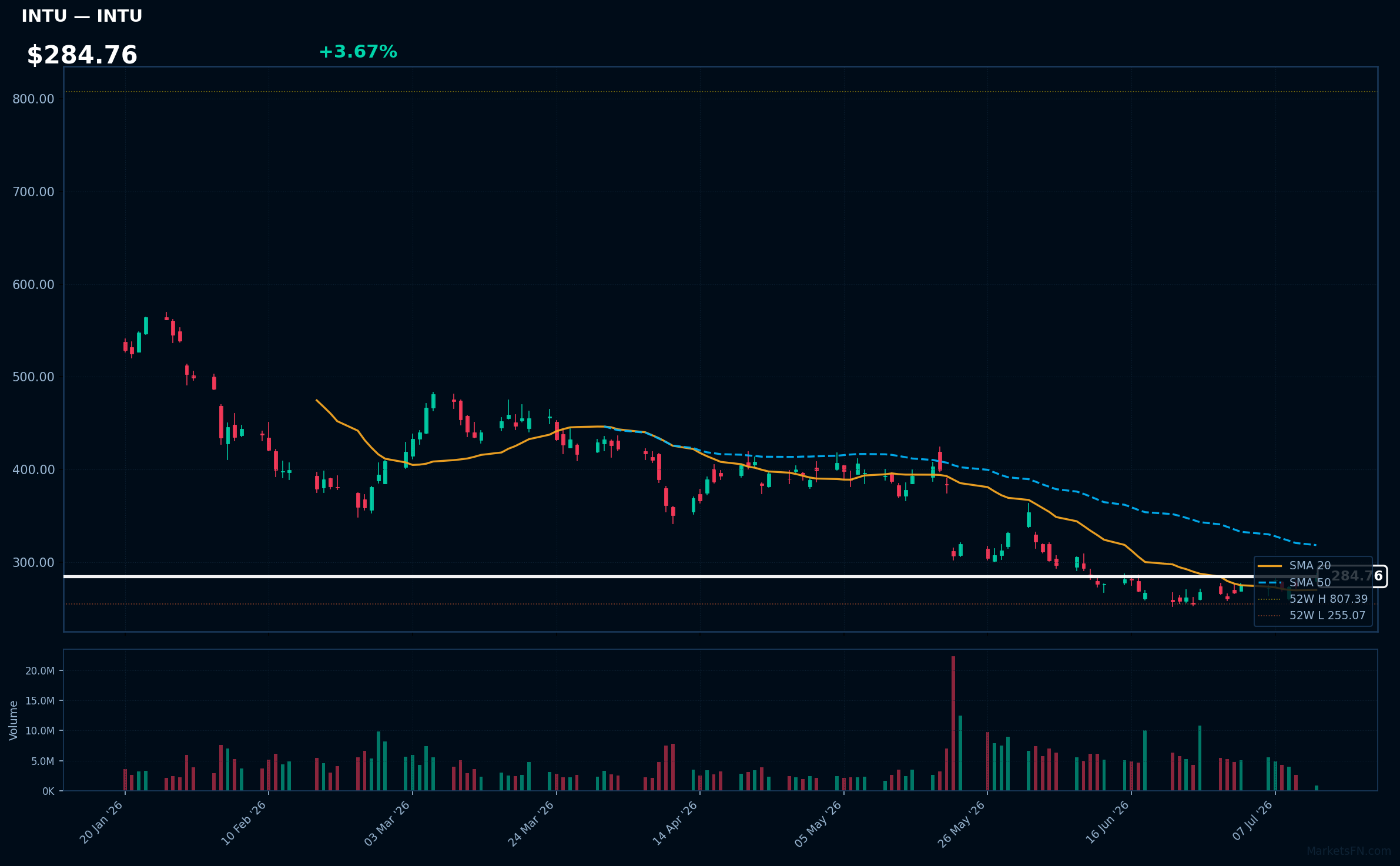
Task: Click the 400.00 price axis label
Action: tap(34, 469)
